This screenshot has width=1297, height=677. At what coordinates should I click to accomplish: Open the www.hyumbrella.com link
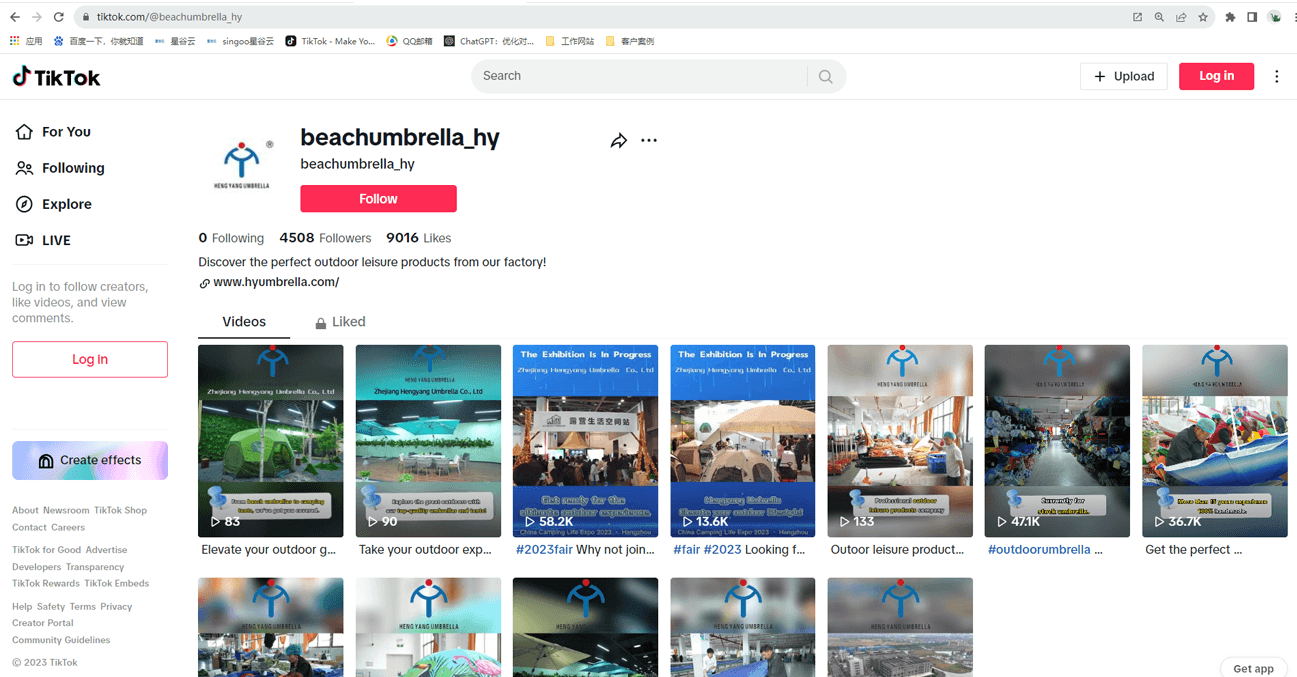[276, 282]
